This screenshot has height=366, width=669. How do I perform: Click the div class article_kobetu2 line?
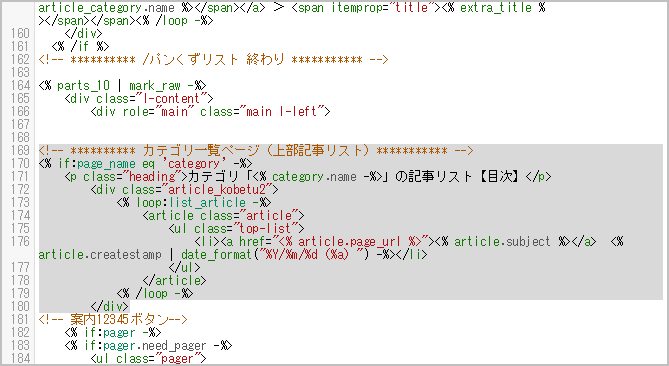[x=184, y=189]
